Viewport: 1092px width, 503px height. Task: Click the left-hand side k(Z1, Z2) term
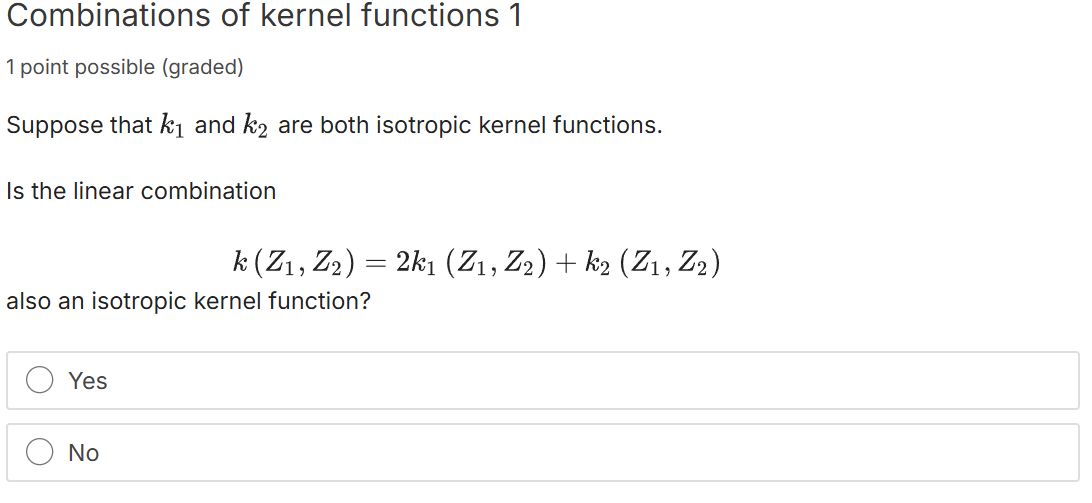[293, 263]
